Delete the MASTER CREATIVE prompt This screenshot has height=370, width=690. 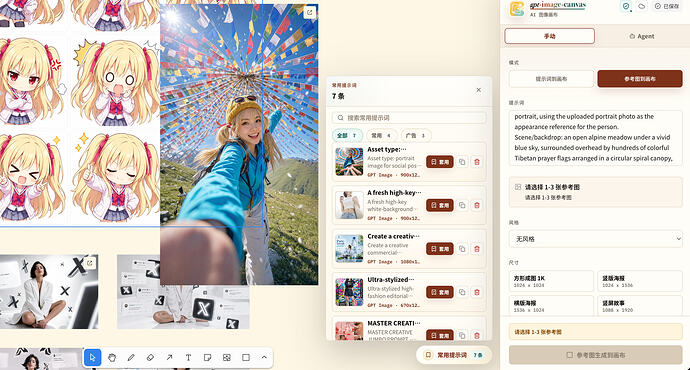click(477, 335)
